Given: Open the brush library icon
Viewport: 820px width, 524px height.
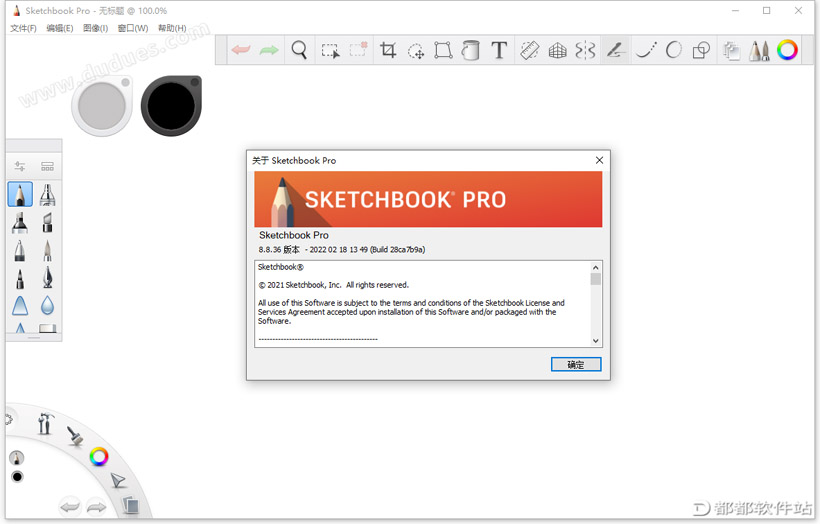Looking at the screenshot, I should [x=47, y=166].
